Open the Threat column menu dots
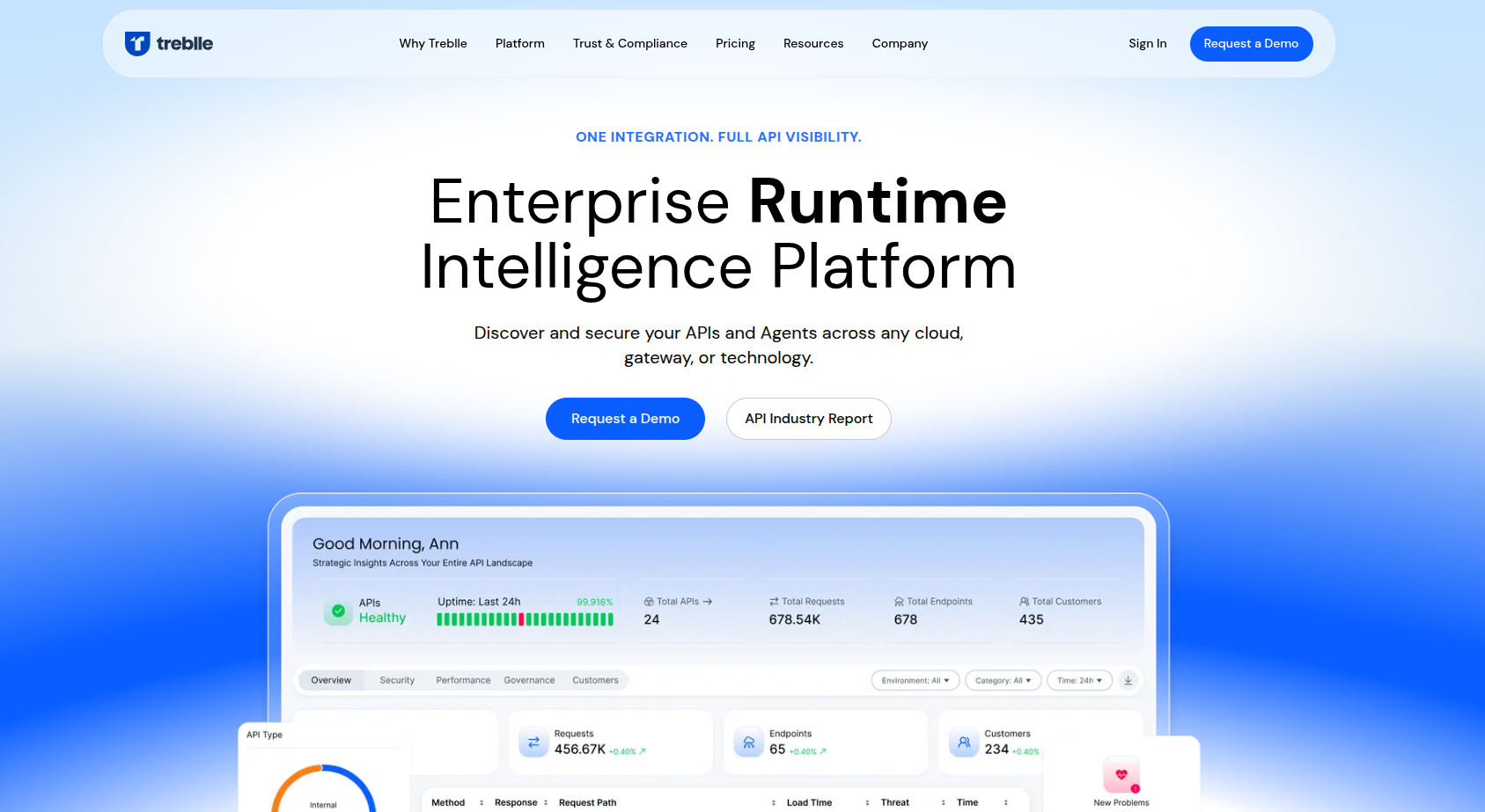 click(x=944, y=802)
